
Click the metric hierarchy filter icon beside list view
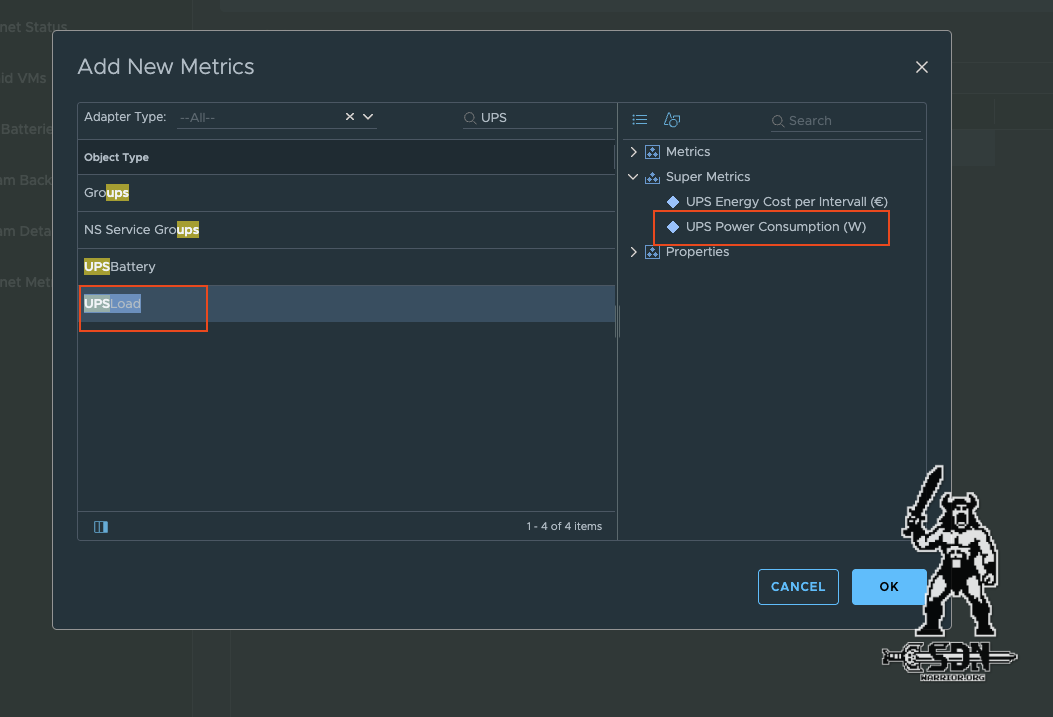(x=671, y=119)
